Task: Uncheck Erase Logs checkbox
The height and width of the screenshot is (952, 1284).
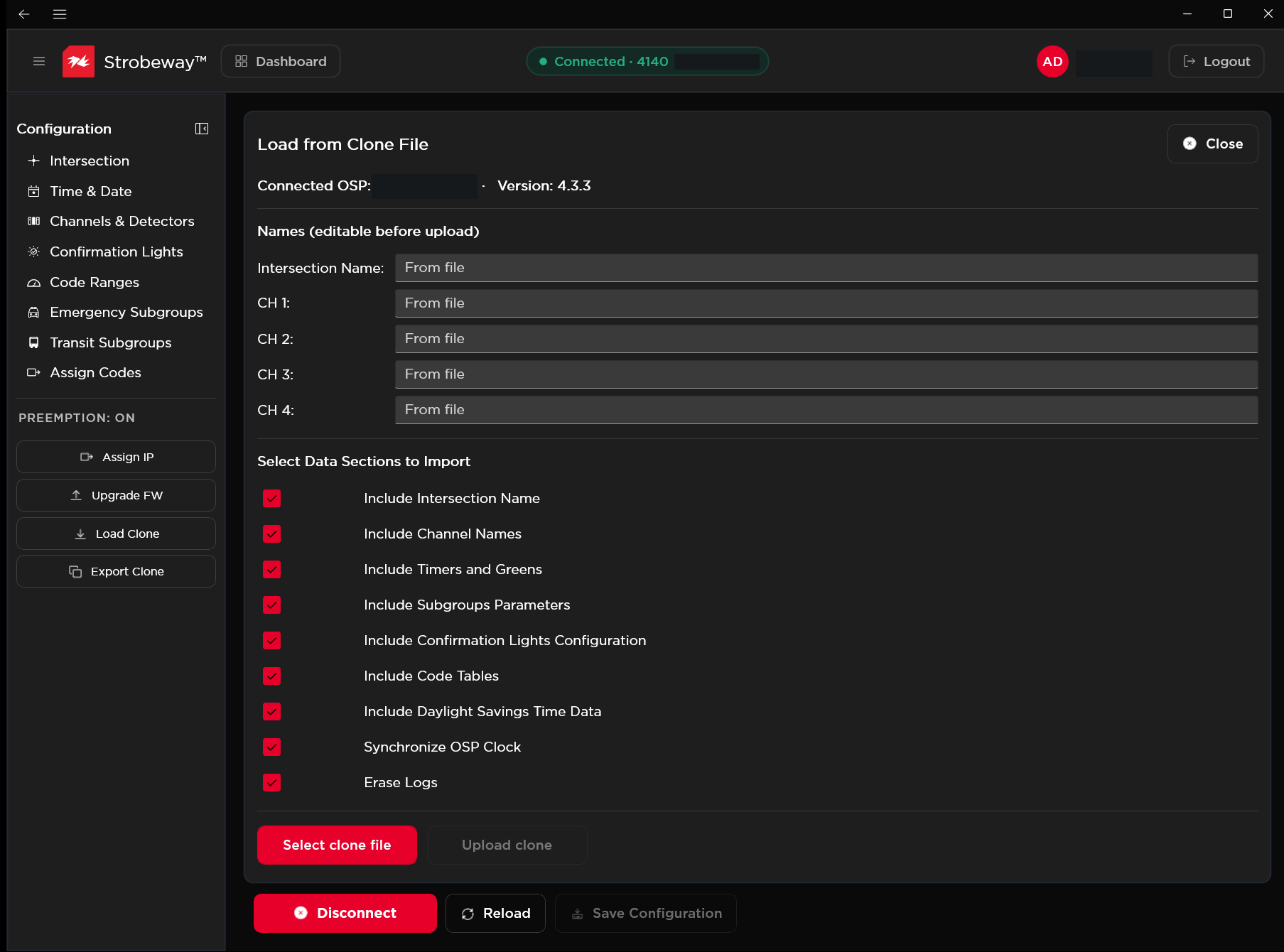Action: pyautogui.click(x=271, y=783)
